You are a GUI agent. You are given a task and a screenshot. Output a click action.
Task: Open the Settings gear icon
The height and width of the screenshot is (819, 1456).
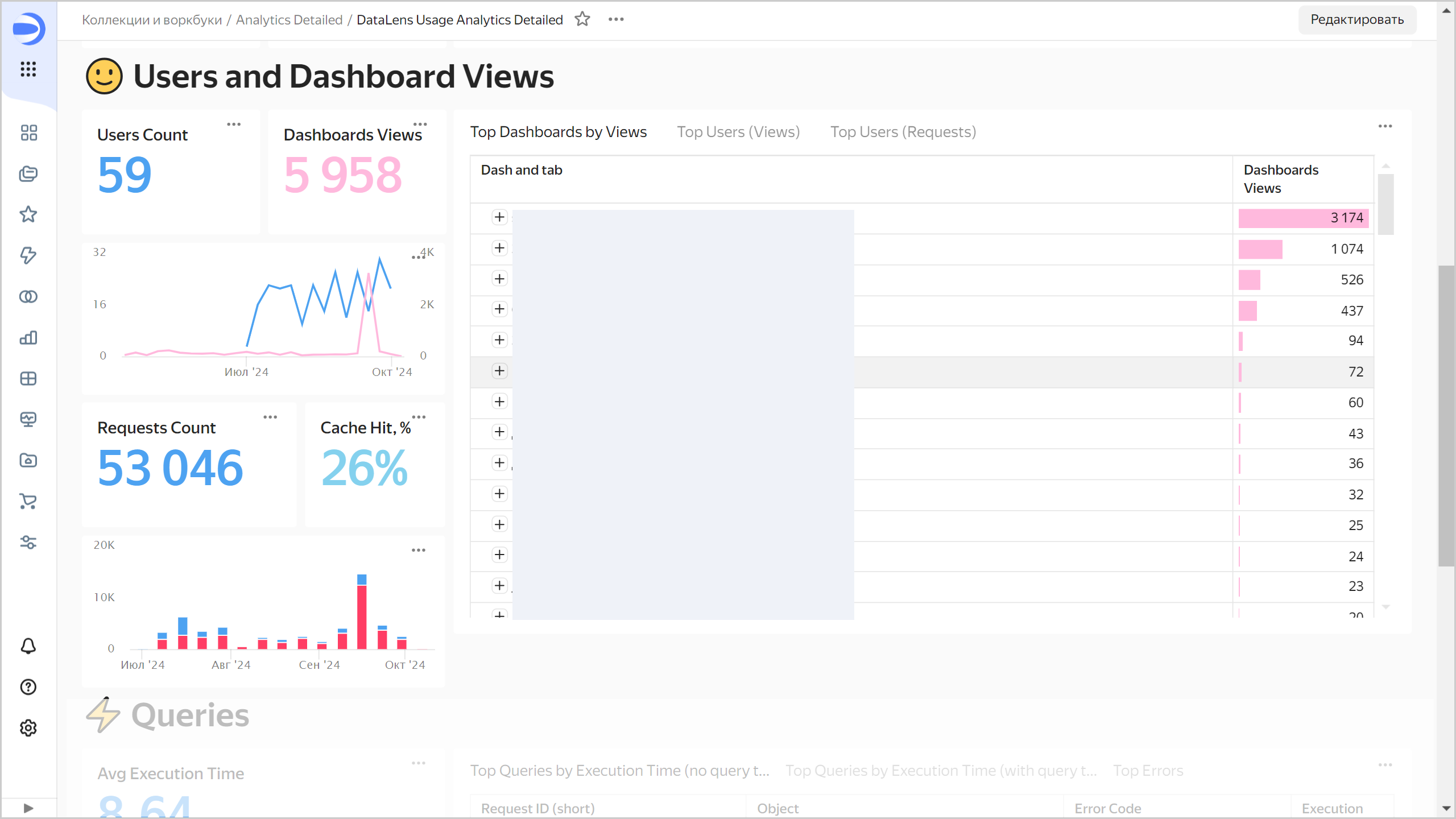click(x=28, y=728)
